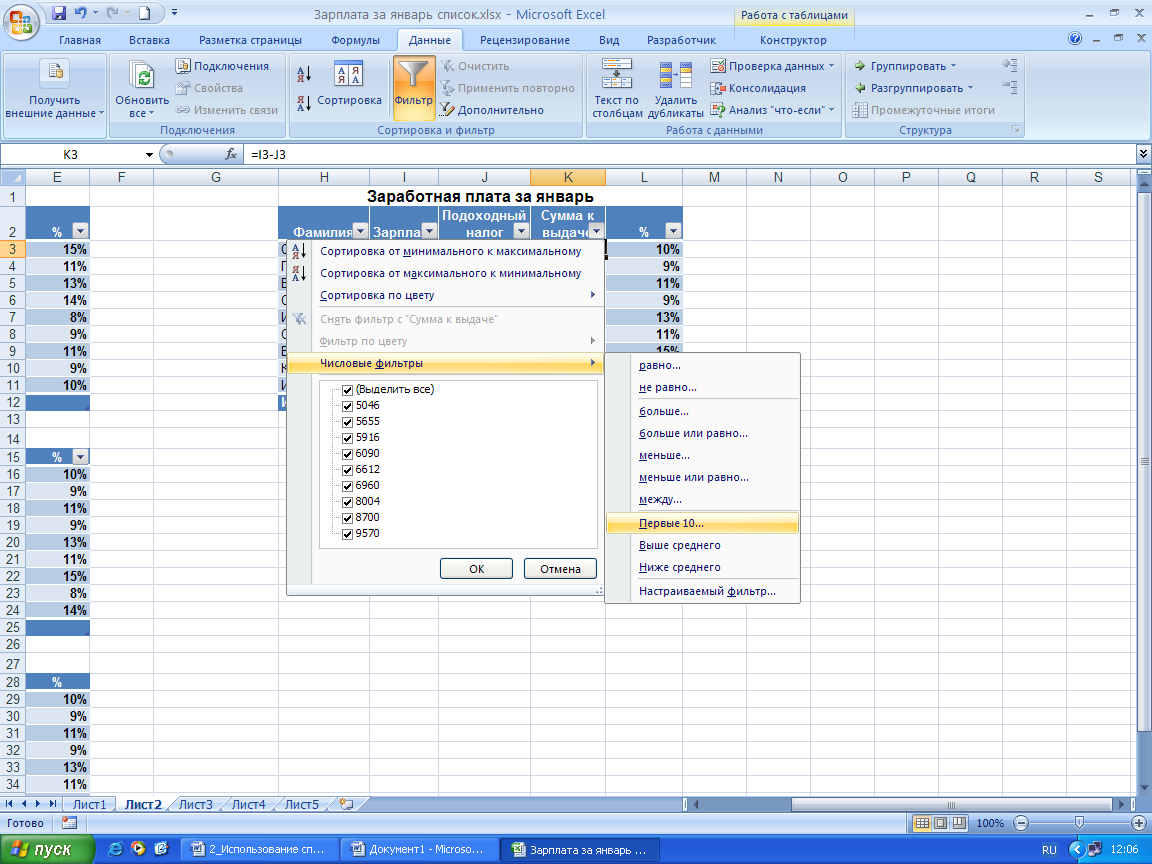Click Удалить дубликаты
The image size is (1152, 864).
(x=675, y=88)
